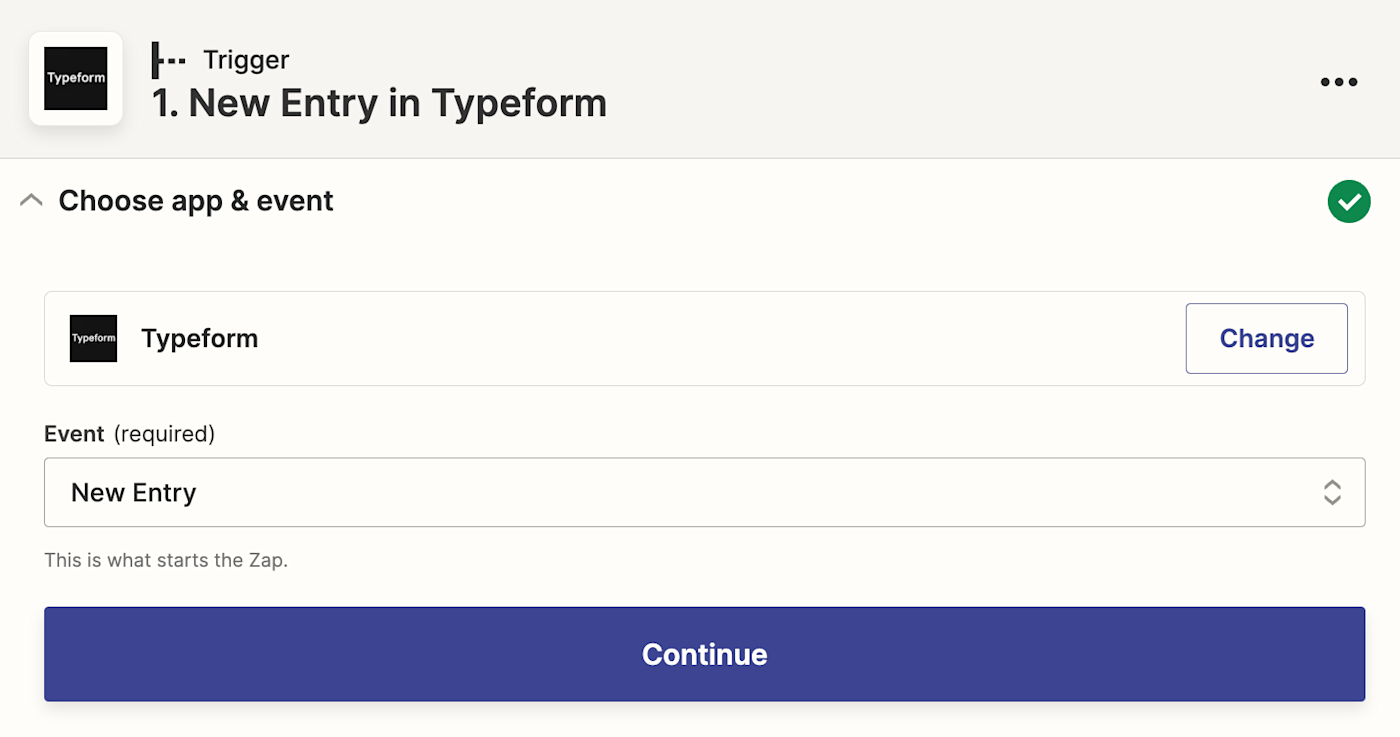Image resolution: width=1400 pixels, height=737 pixels.
Task: Click "This is what starts the Zap." text
Action: (166, 560)
